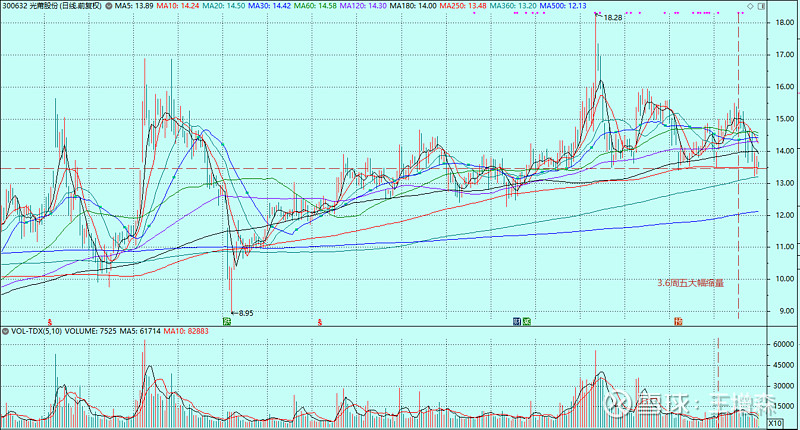Click the red event marker in the middle of the time axis
800x430 pixels.
pos(319,322)
